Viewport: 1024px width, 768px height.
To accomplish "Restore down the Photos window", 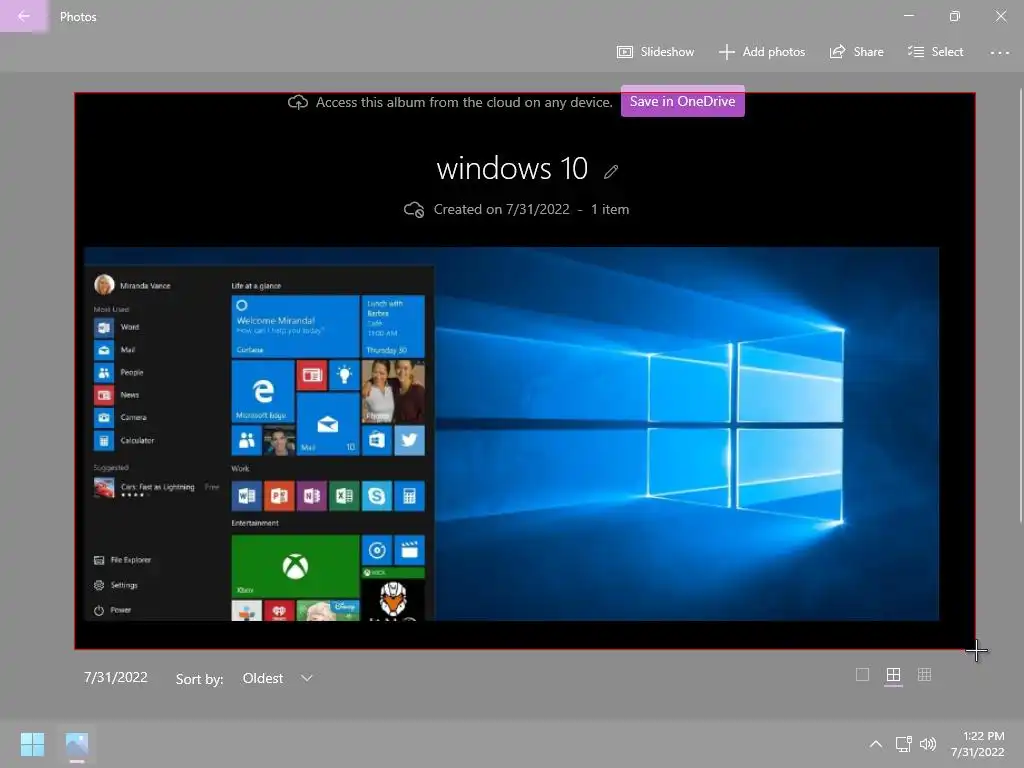I will pyautogui.click(x=955, y=16).
